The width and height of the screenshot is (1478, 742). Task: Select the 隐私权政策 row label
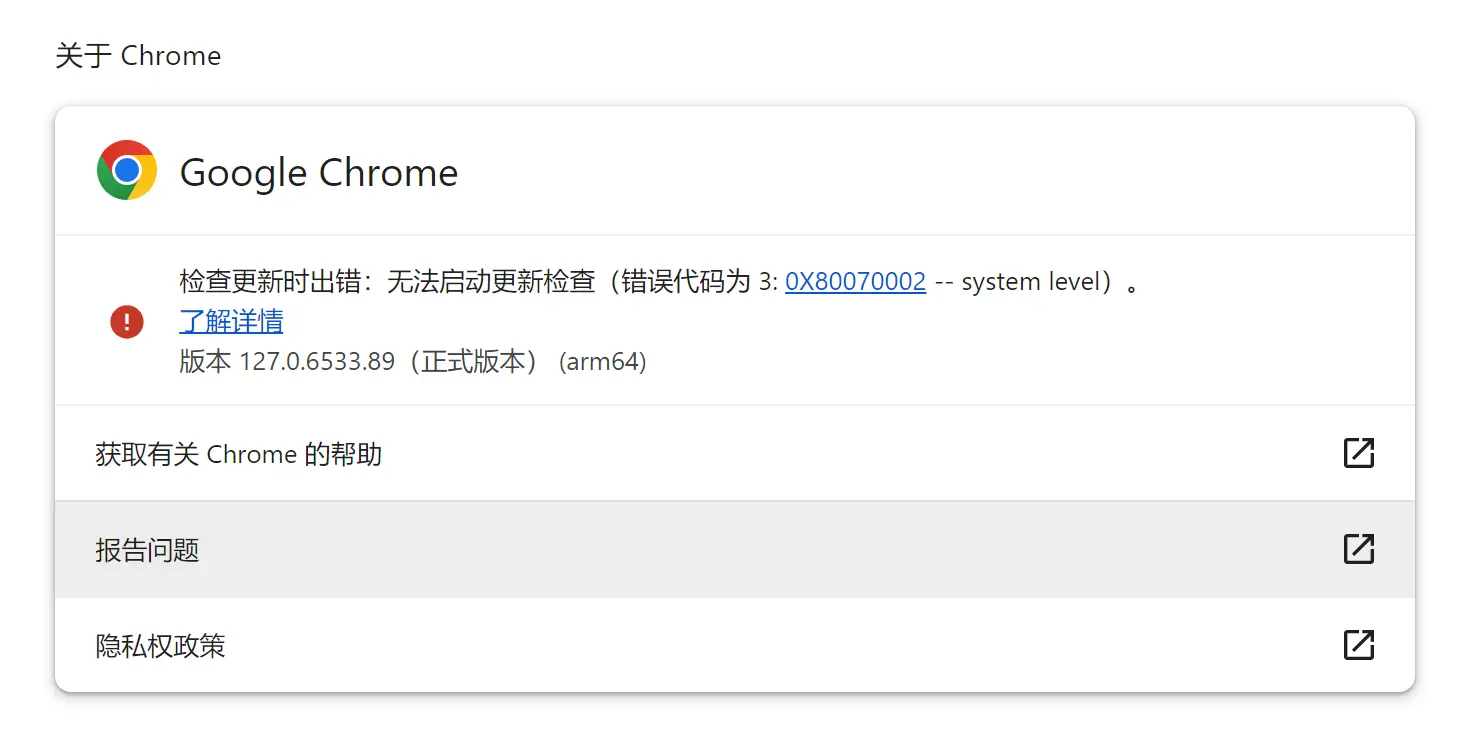click(x=160, y=646)
